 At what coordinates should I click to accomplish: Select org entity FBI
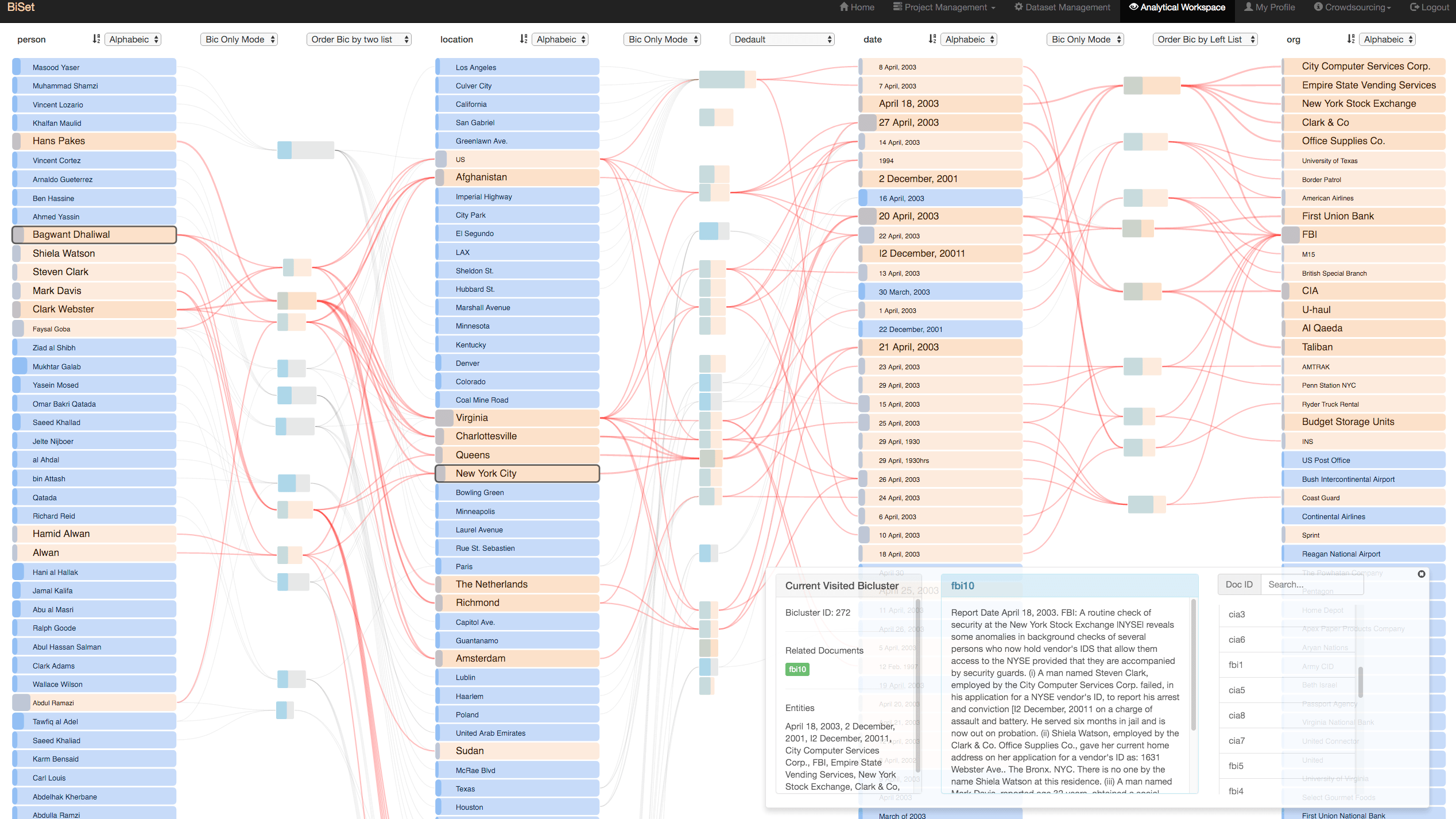coord(1364,234)
